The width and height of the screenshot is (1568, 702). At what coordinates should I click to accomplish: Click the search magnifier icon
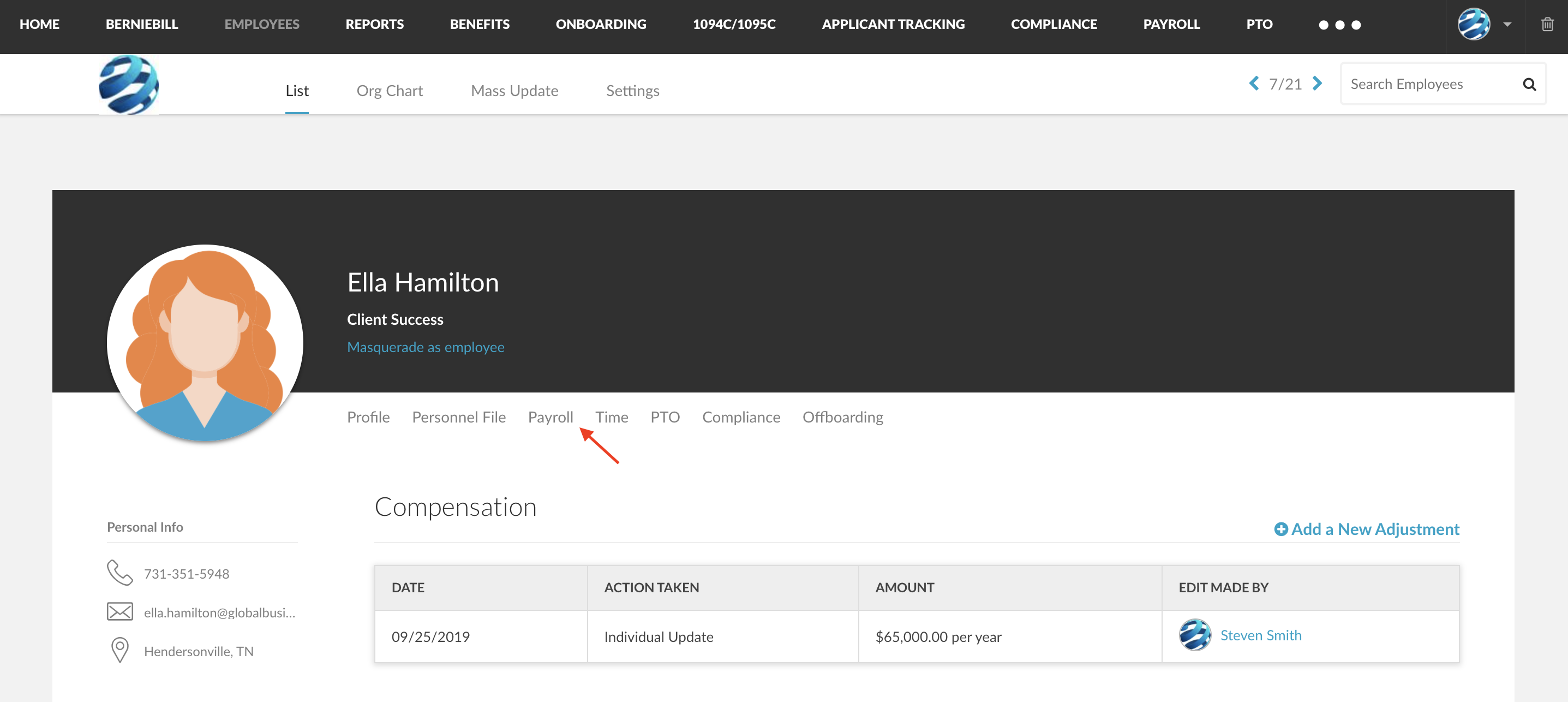point(1529,84)
